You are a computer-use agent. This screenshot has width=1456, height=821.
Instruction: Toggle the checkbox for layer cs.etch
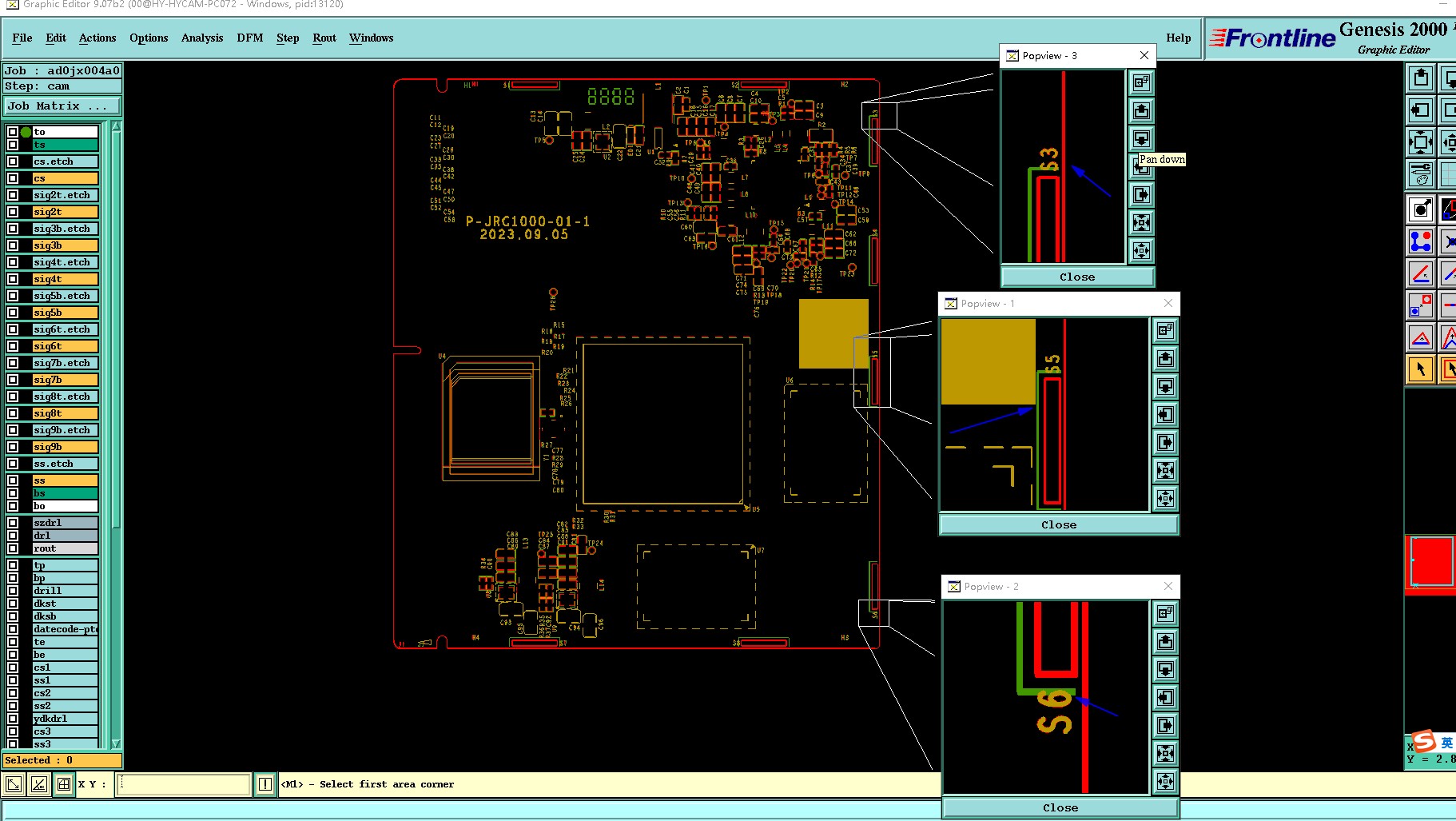[x=13, y=161]
